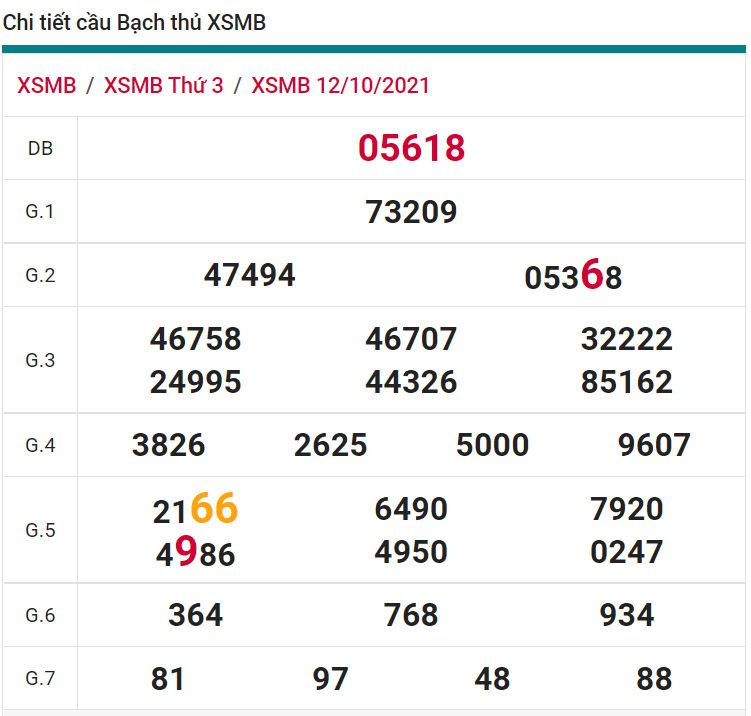The image size is (751, 716).
Task: Select the G.7 number 88
Action: 654,679
